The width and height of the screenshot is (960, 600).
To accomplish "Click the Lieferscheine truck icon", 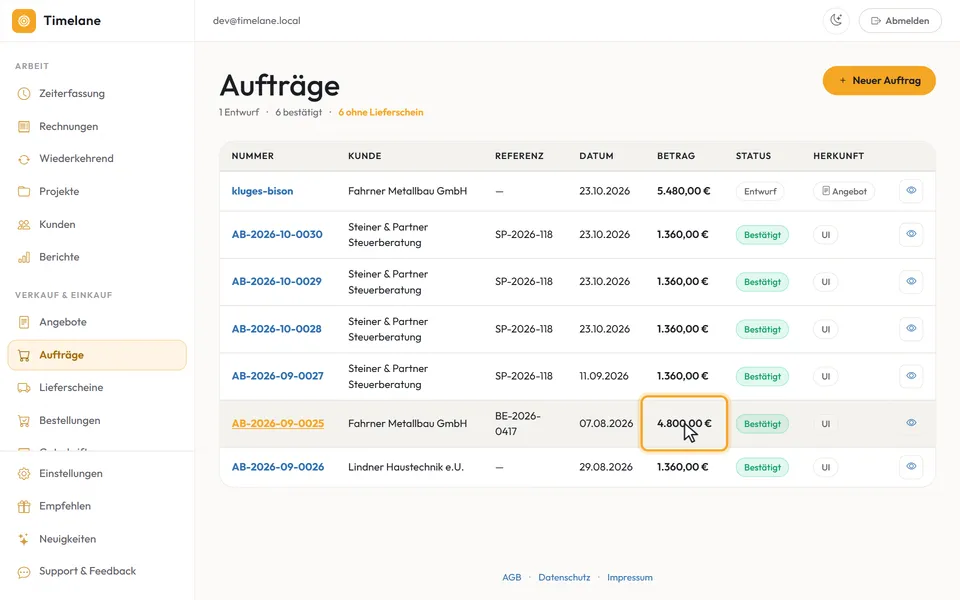I will (x=24, y=388).
